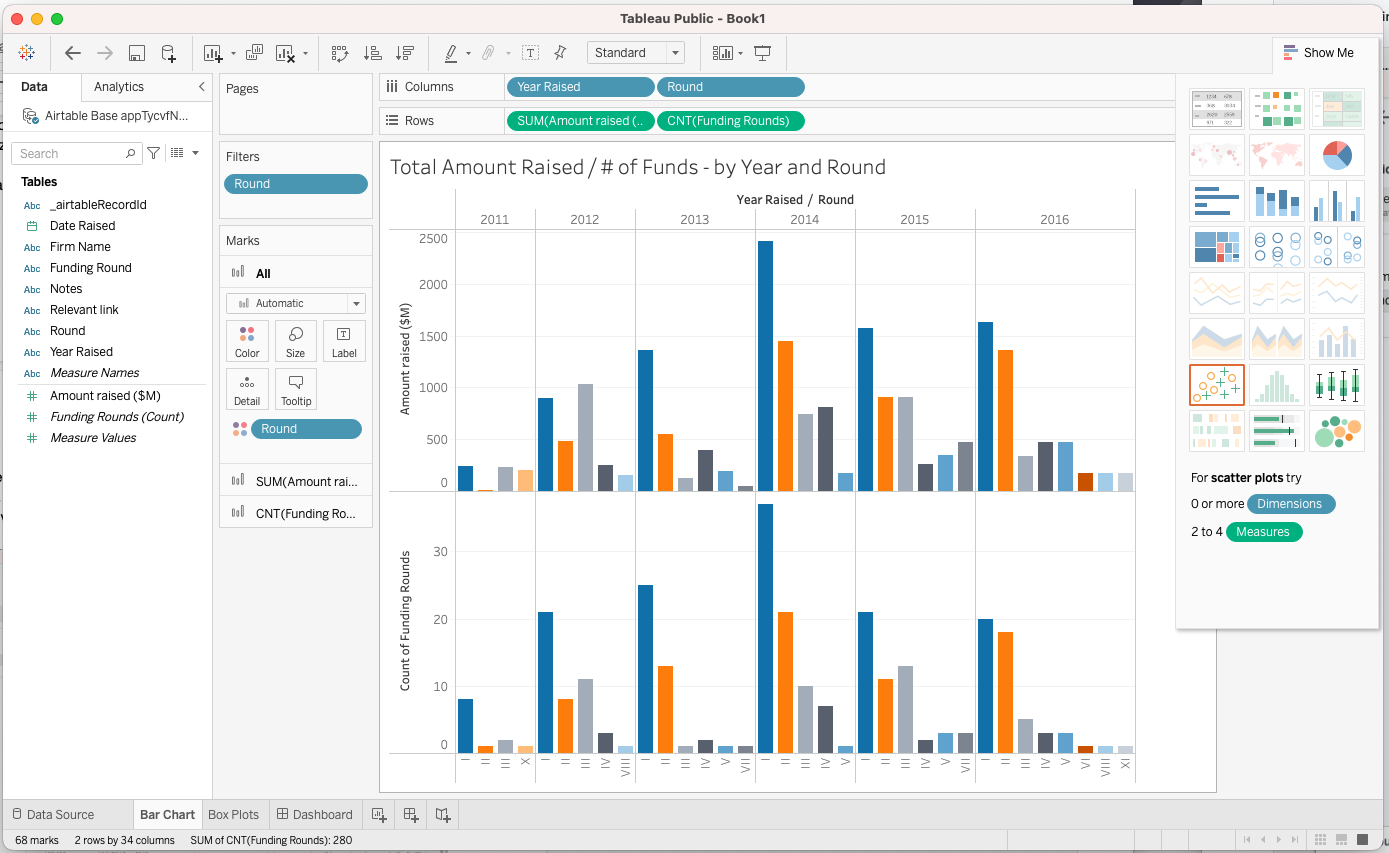Select the Funding Round field in Tables

click(x=91, y=268)
